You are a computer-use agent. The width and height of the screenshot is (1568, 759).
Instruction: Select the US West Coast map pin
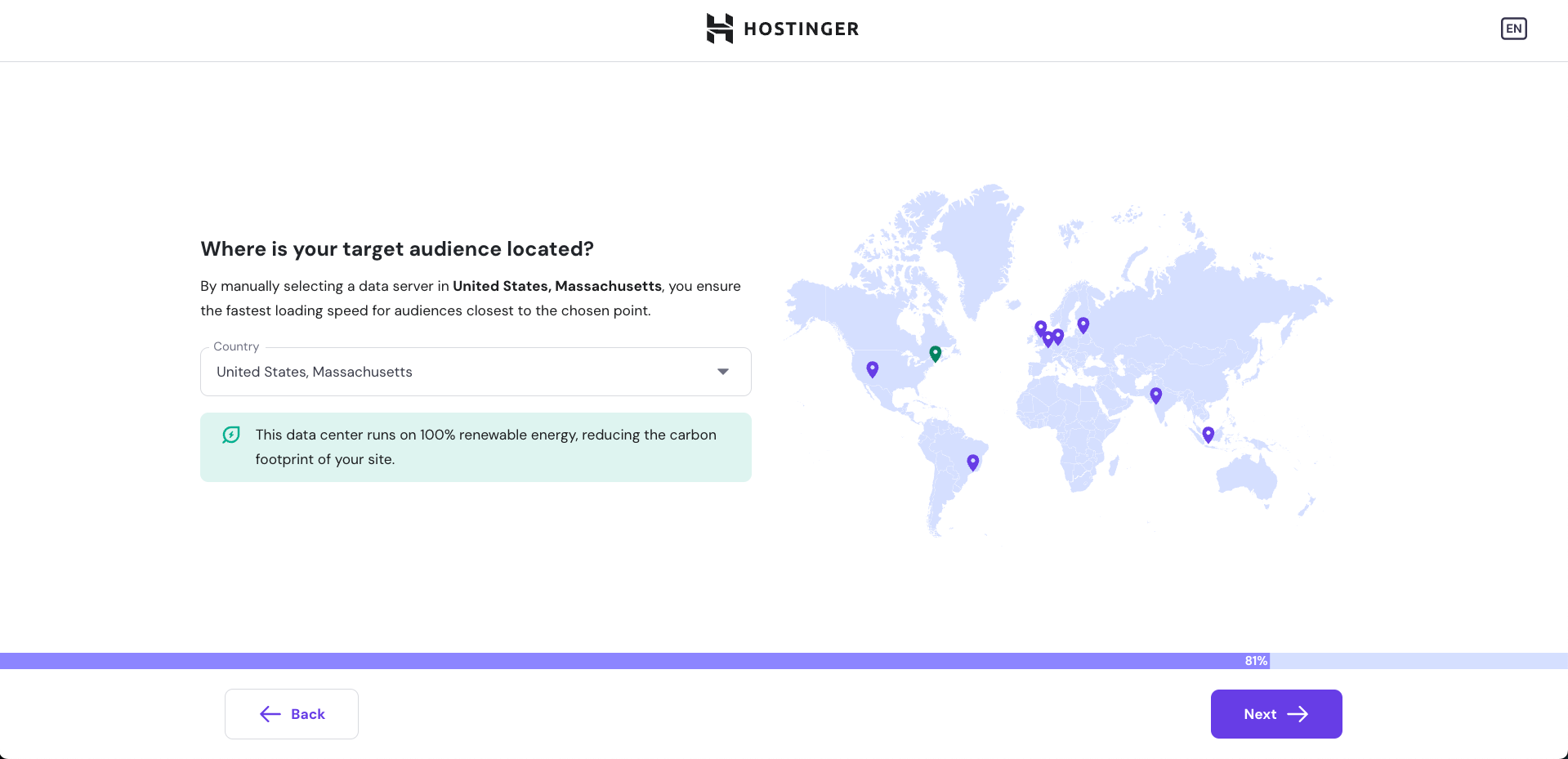(x=873, y=369)
